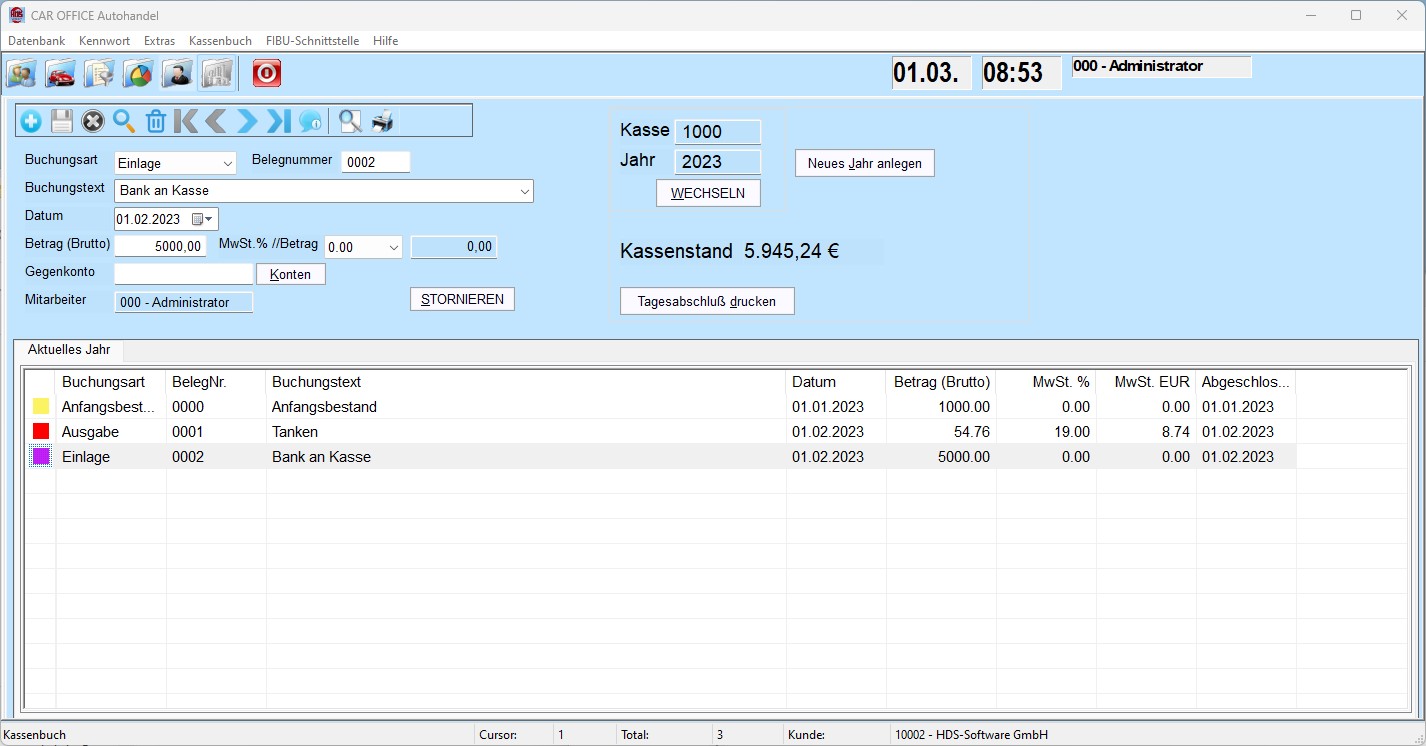Viewport: 1426px width, 746px height.
Task: Open the customers folder icon
Action: point(22,73)
